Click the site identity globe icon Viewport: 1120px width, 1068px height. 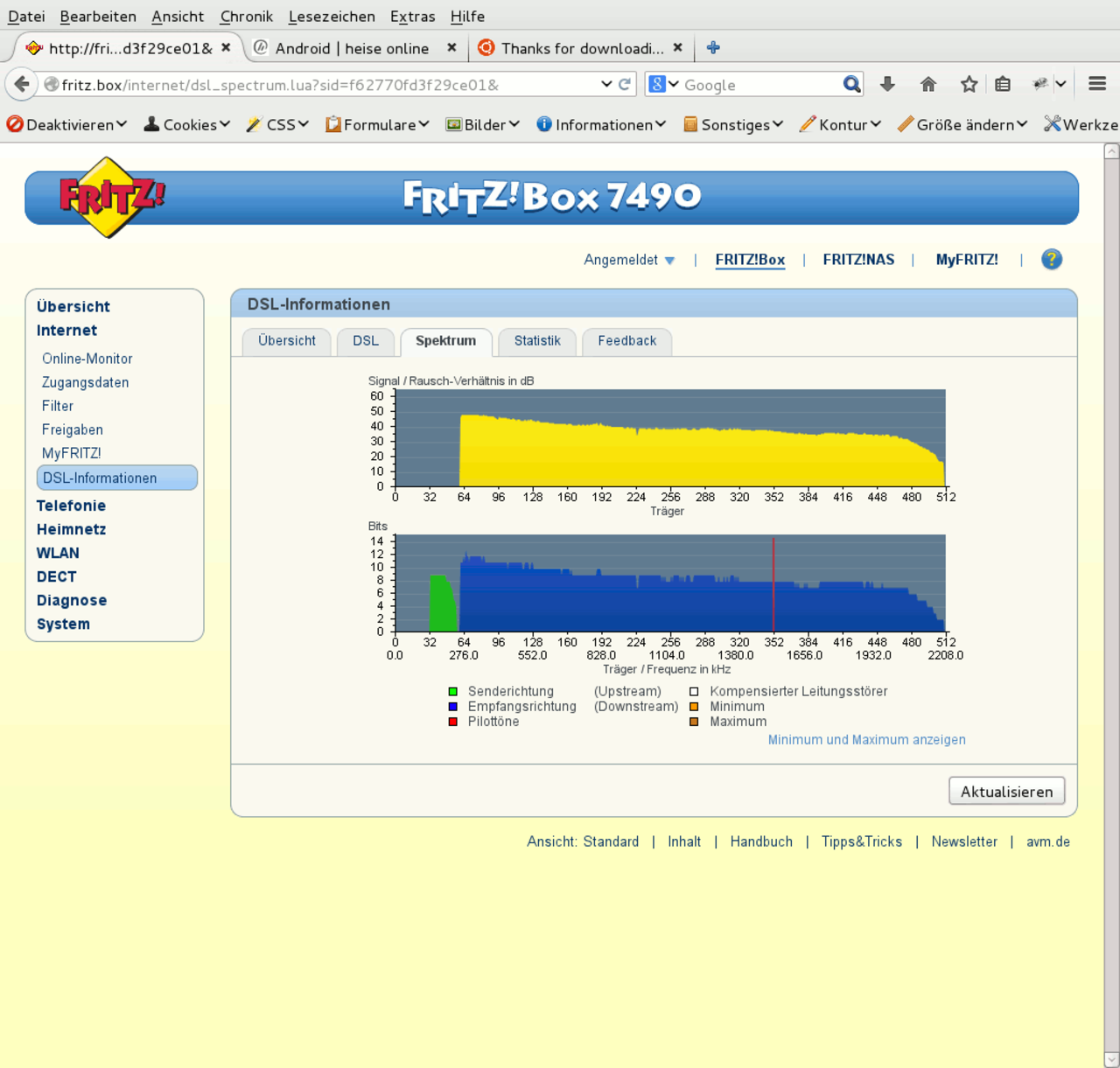[52, 85]
